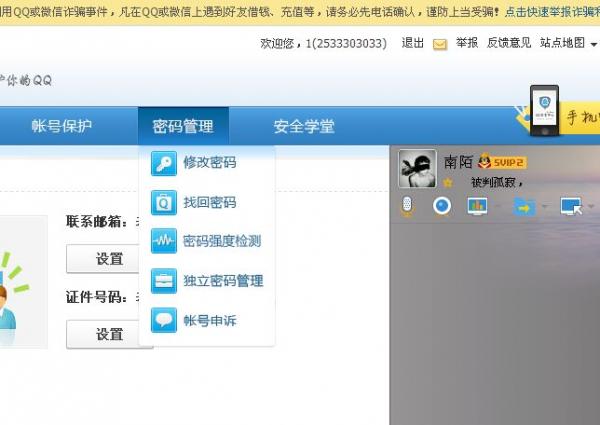The width and height of the screenshot is (600, 425).
Task: Open the 反馈意见 link
Action: point(509,43)
